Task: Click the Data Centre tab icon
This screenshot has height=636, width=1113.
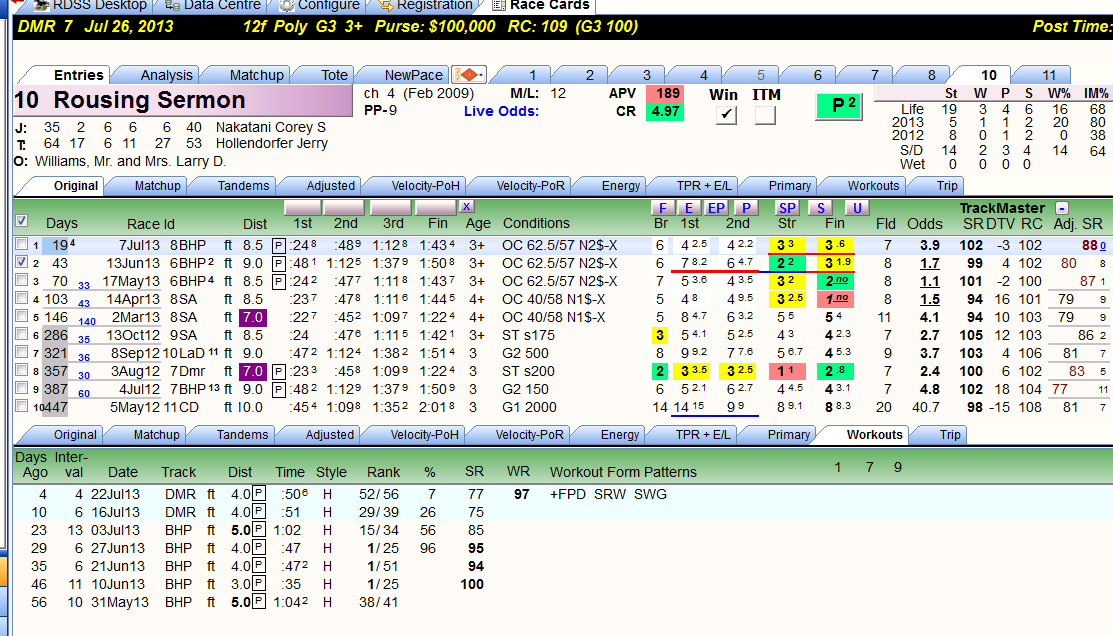Action: coord(172,5)
